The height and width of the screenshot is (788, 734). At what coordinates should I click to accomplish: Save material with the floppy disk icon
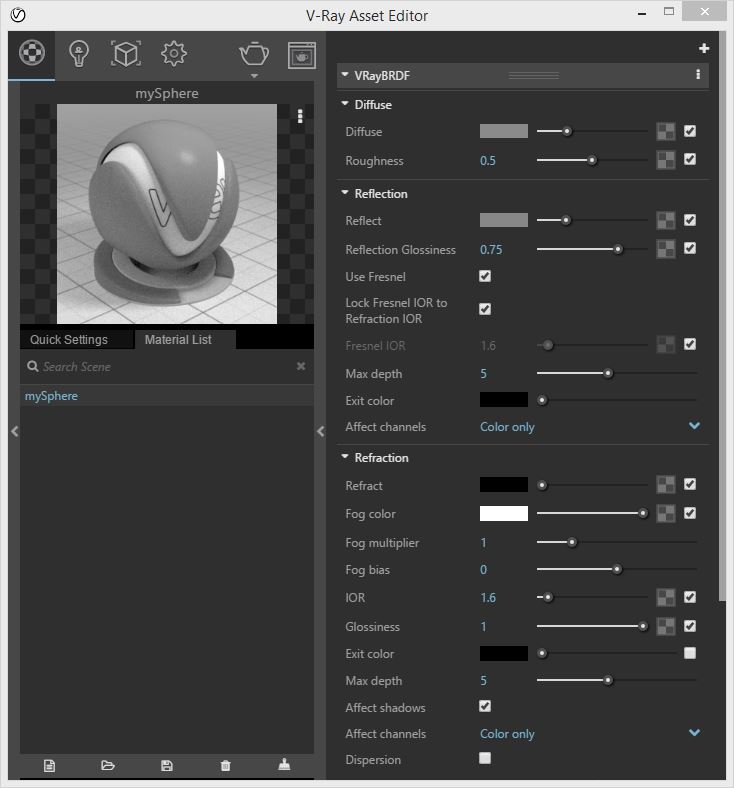167,765
